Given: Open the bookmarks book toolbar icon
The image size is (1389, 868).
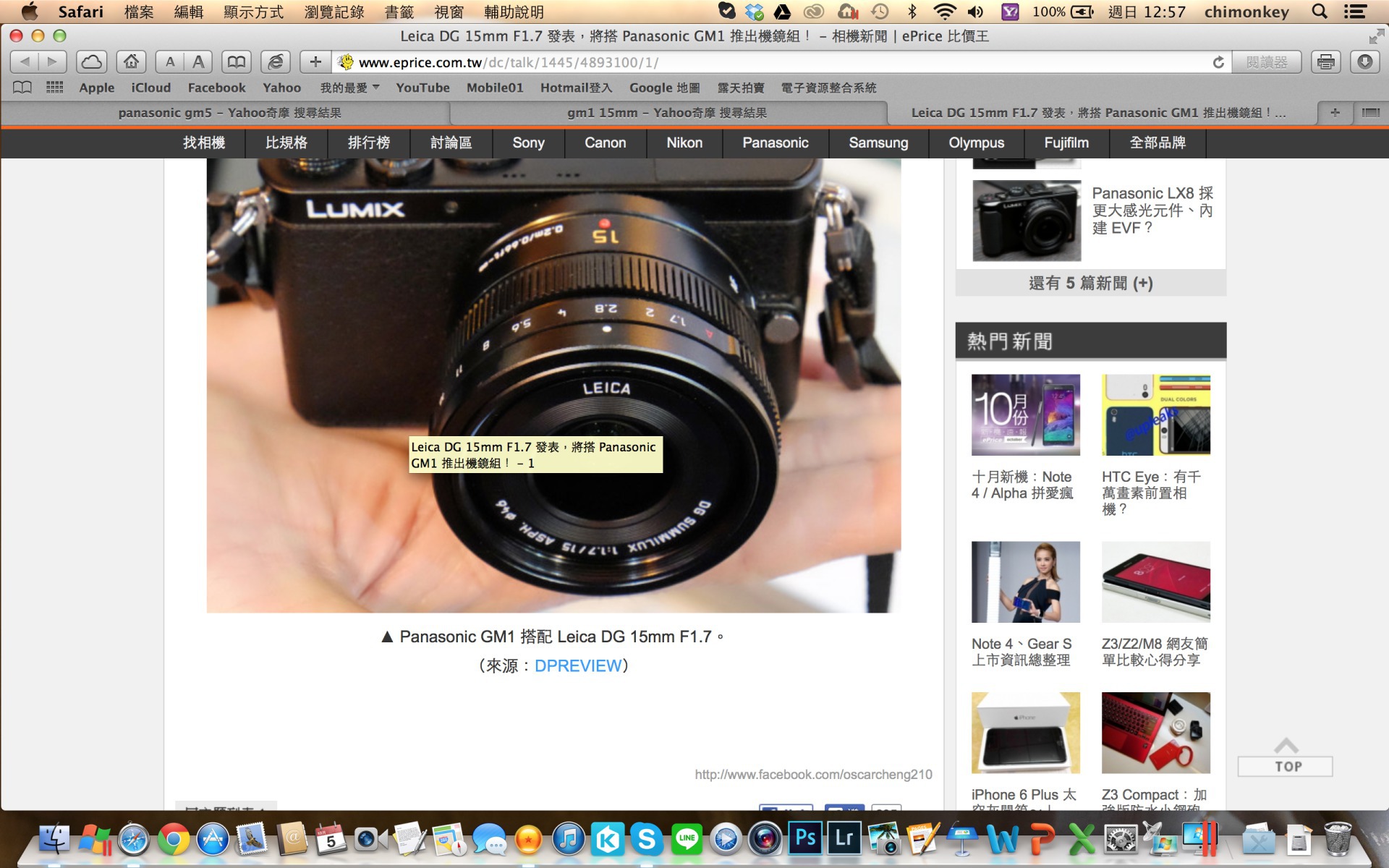Looking at the screenshot, I should tap(236, 62).
